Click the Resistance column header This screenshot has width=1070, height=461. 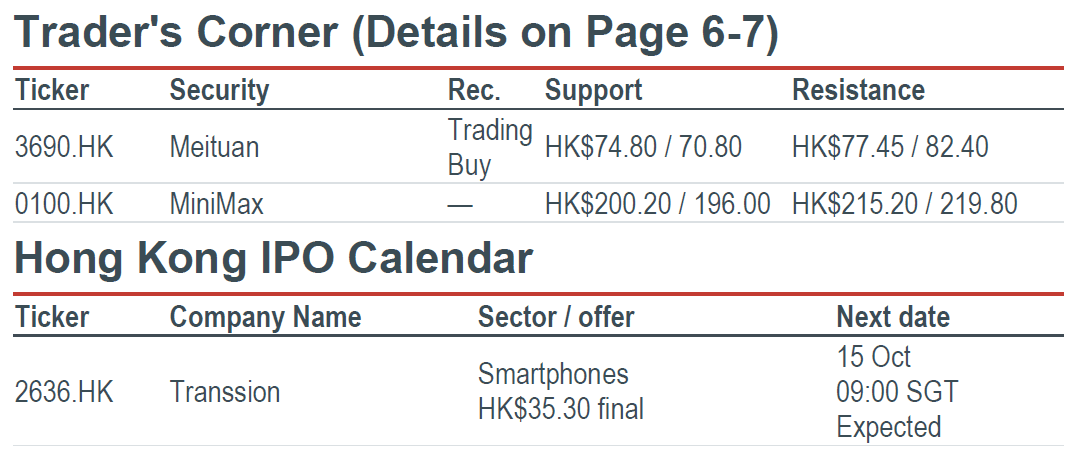click(x=858, y=90)
